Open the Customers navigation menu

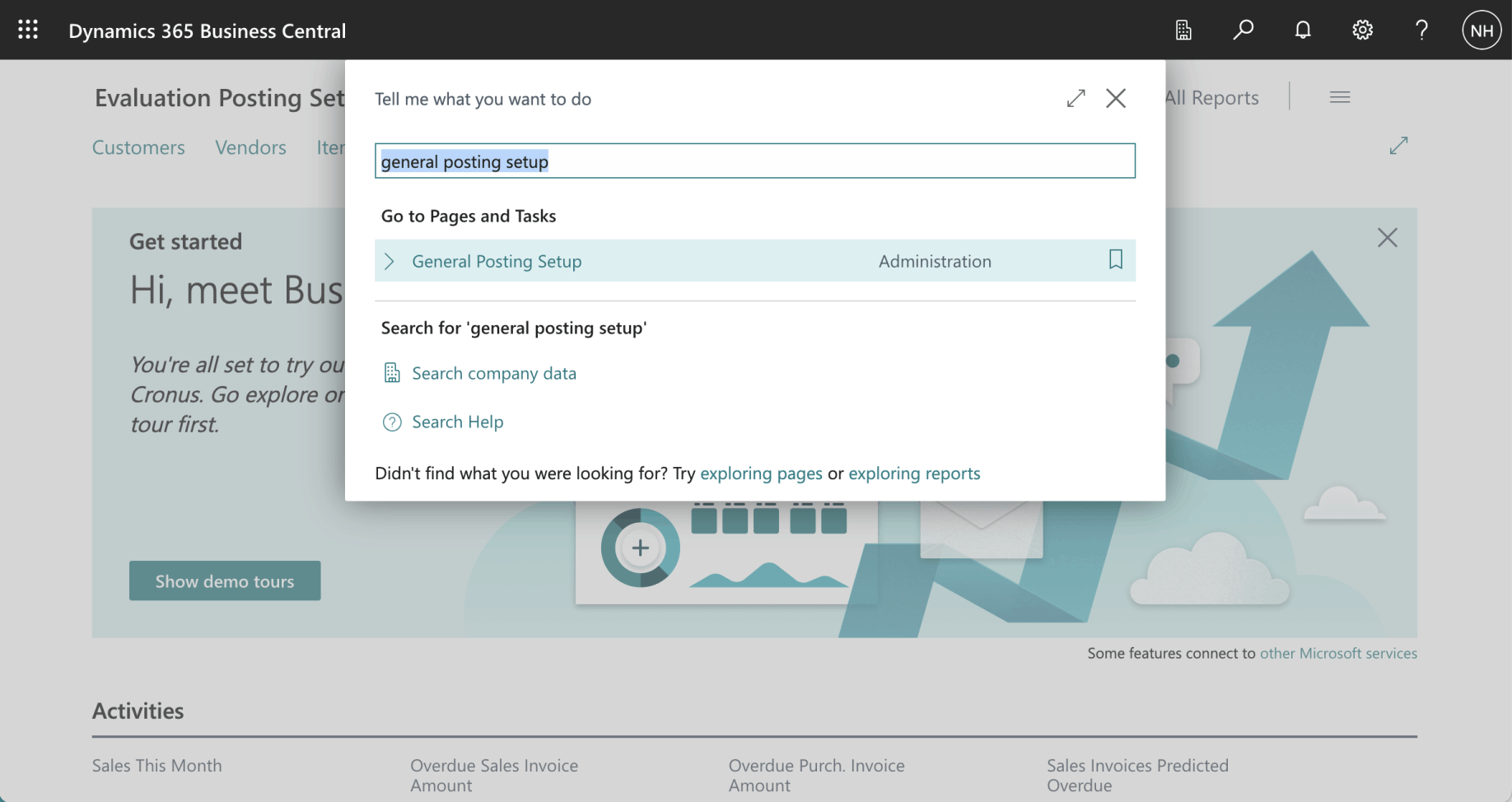pos(138,147)
